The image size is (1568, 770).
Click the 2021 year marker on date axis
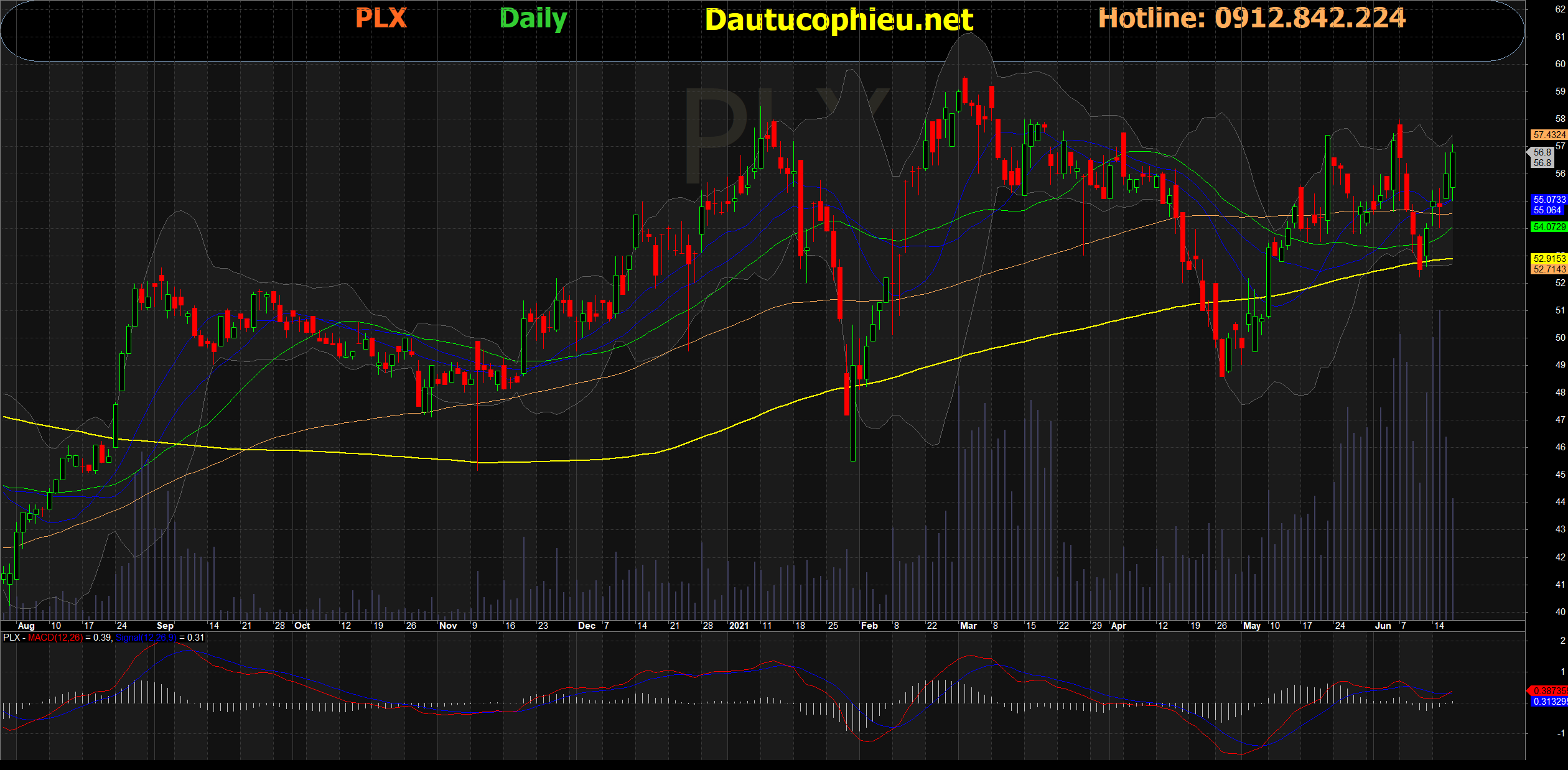(x=739, y=626)
